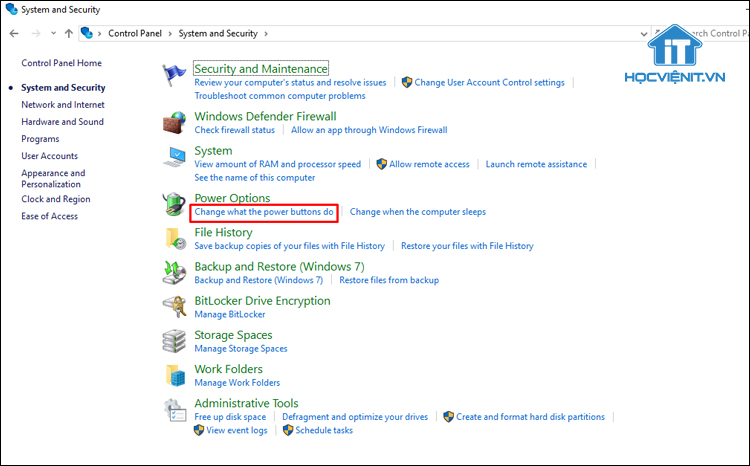Viewport: 750px width, 466px height.
Task: Click Save backup copies of your files
Action: [x=289, y=246]
